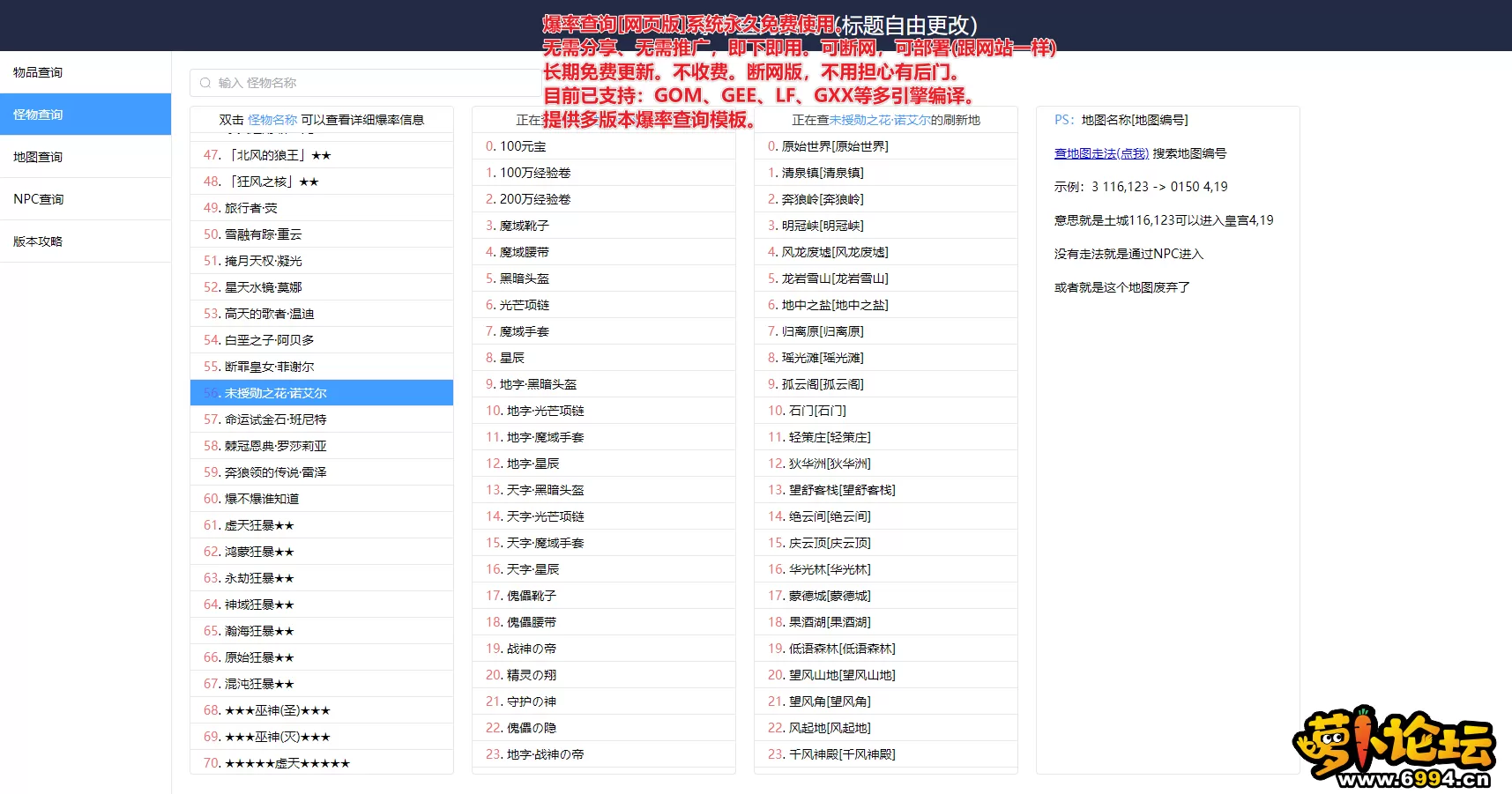The width and height of the screenshot is (1512, 794).
Task: Click drop item 5. 黑暗头盔
Action: click(x=604, y=278)
